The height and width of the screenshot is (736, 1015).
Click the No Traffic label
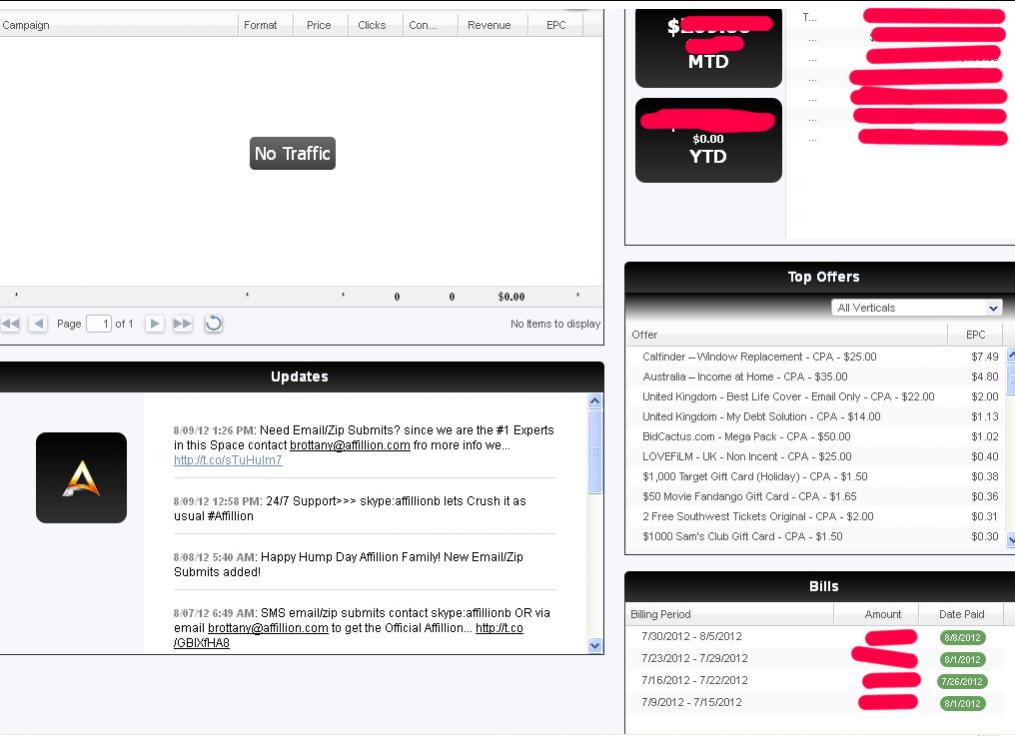pos(293,153)
